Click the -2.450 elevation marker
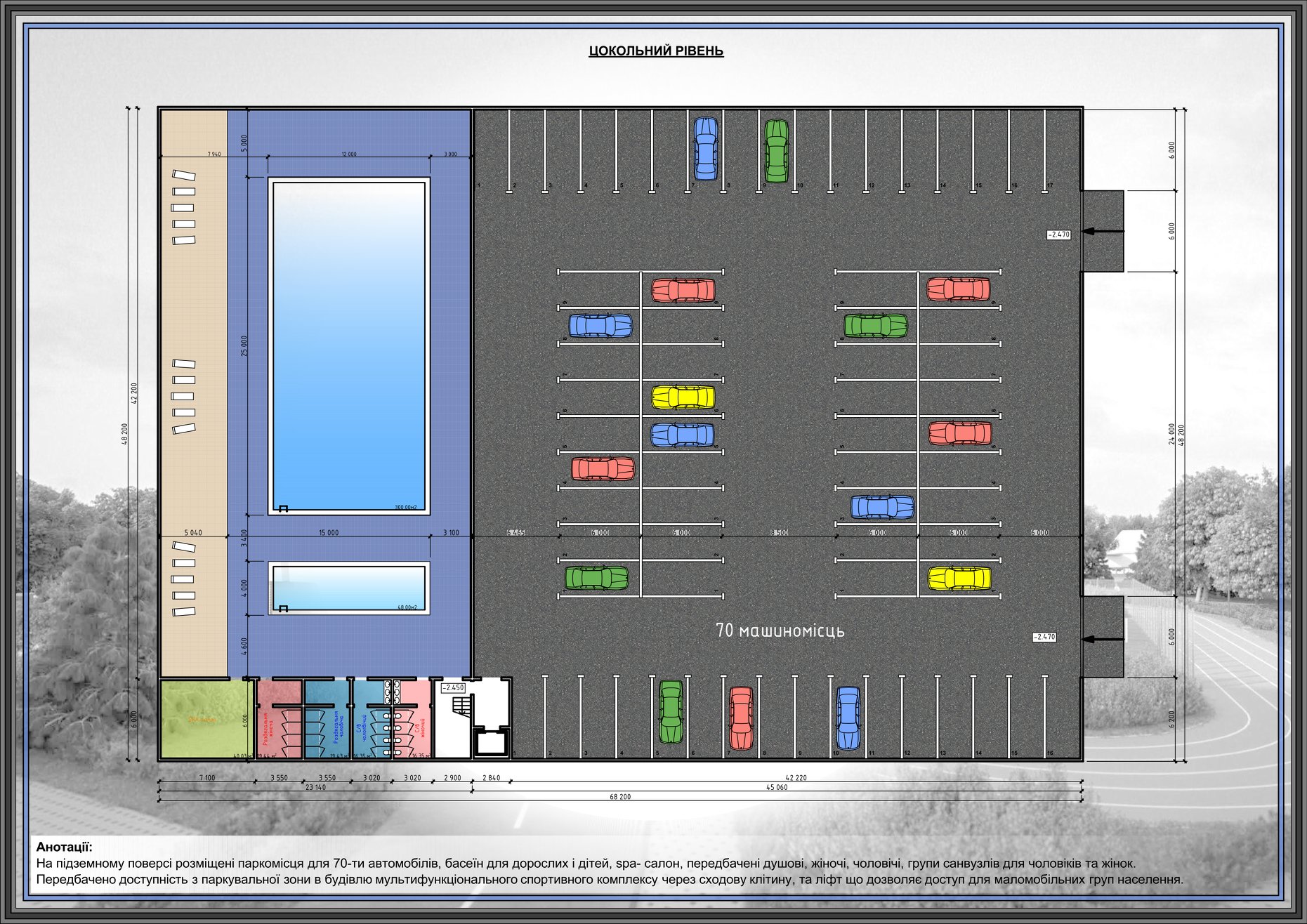 (x=453, y=688)
